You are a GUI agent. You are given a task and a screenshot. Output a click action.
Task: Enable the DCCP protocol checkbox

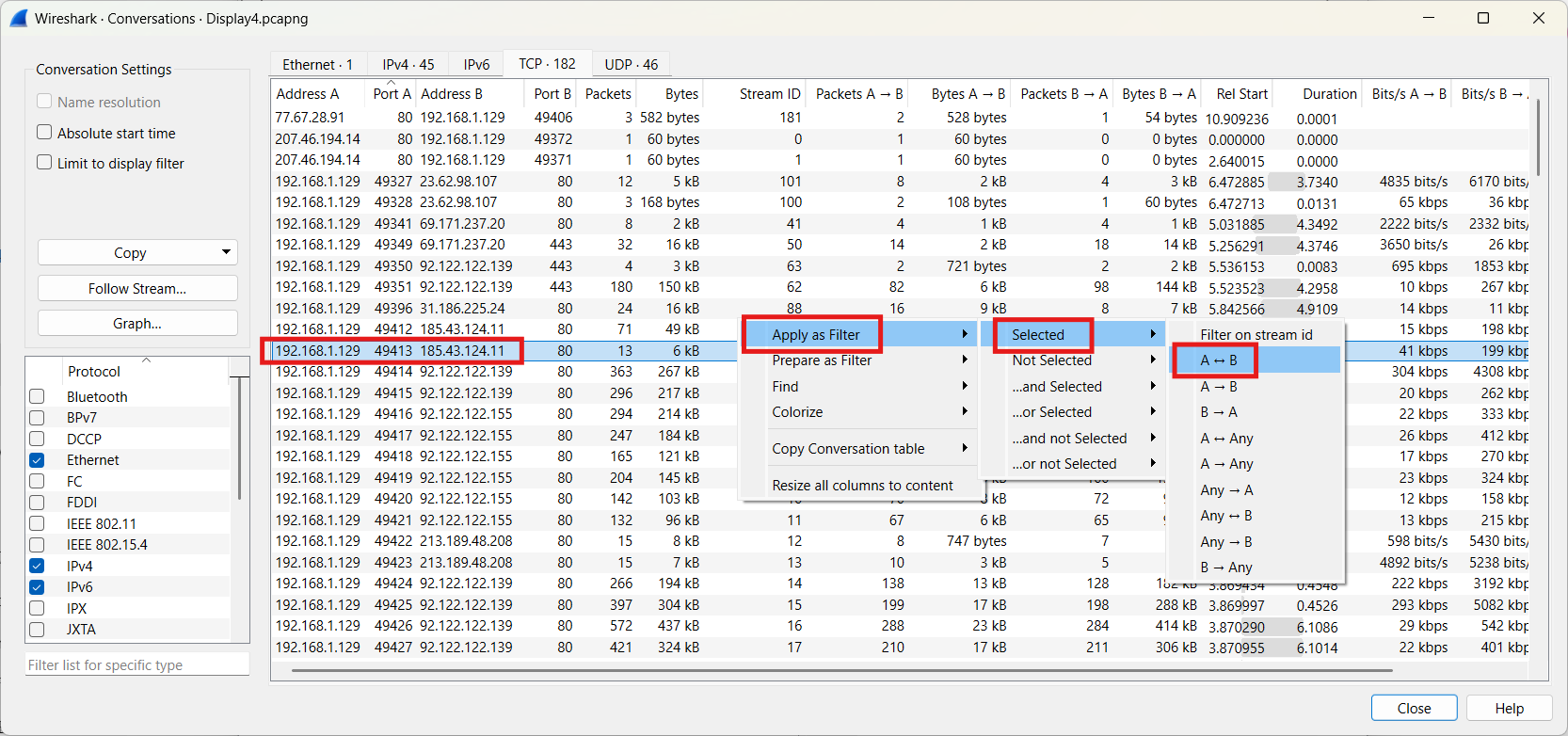tap(37, 439)
